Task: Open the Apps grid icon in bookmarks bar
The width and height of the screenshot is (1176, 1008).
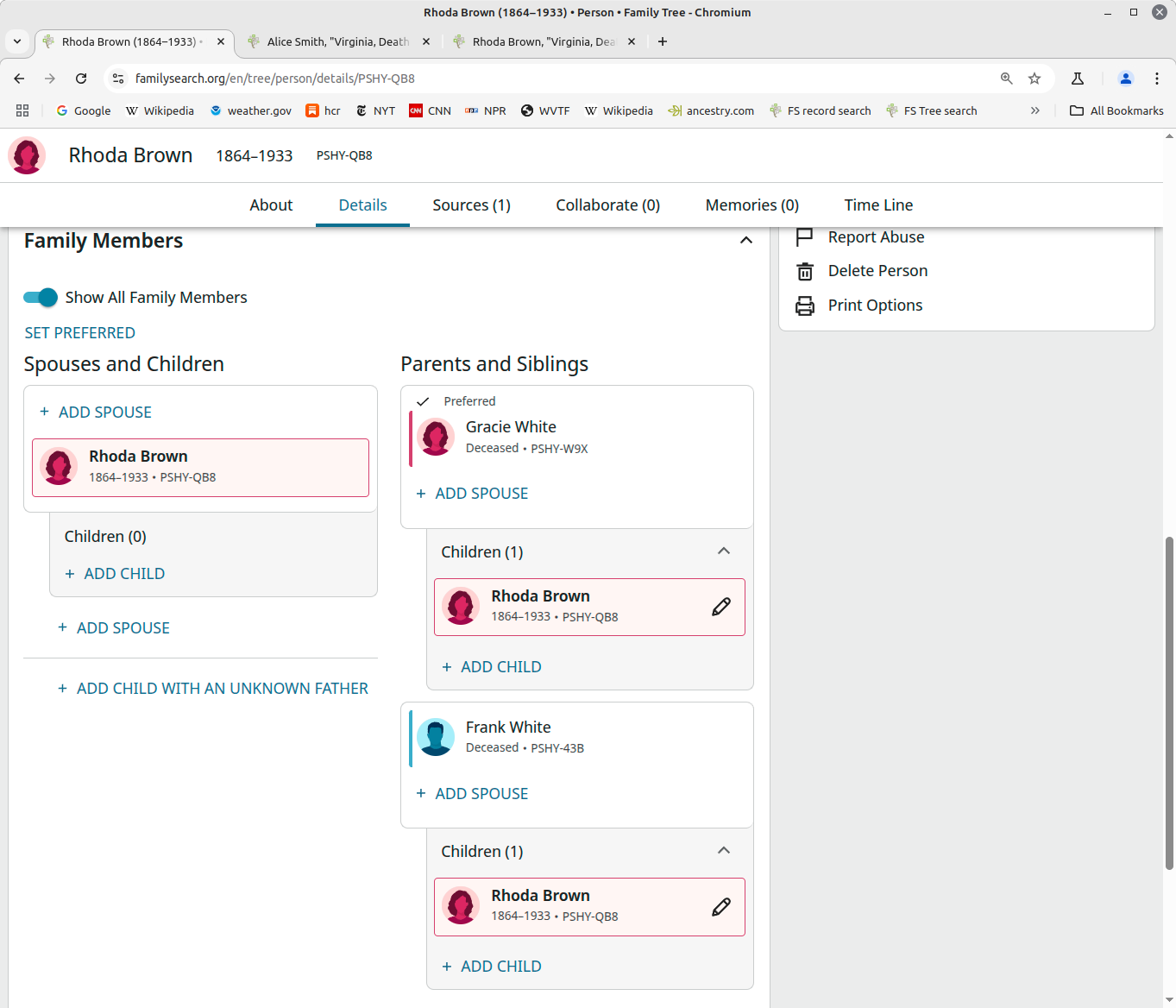Action: click(x=22, y=110)
